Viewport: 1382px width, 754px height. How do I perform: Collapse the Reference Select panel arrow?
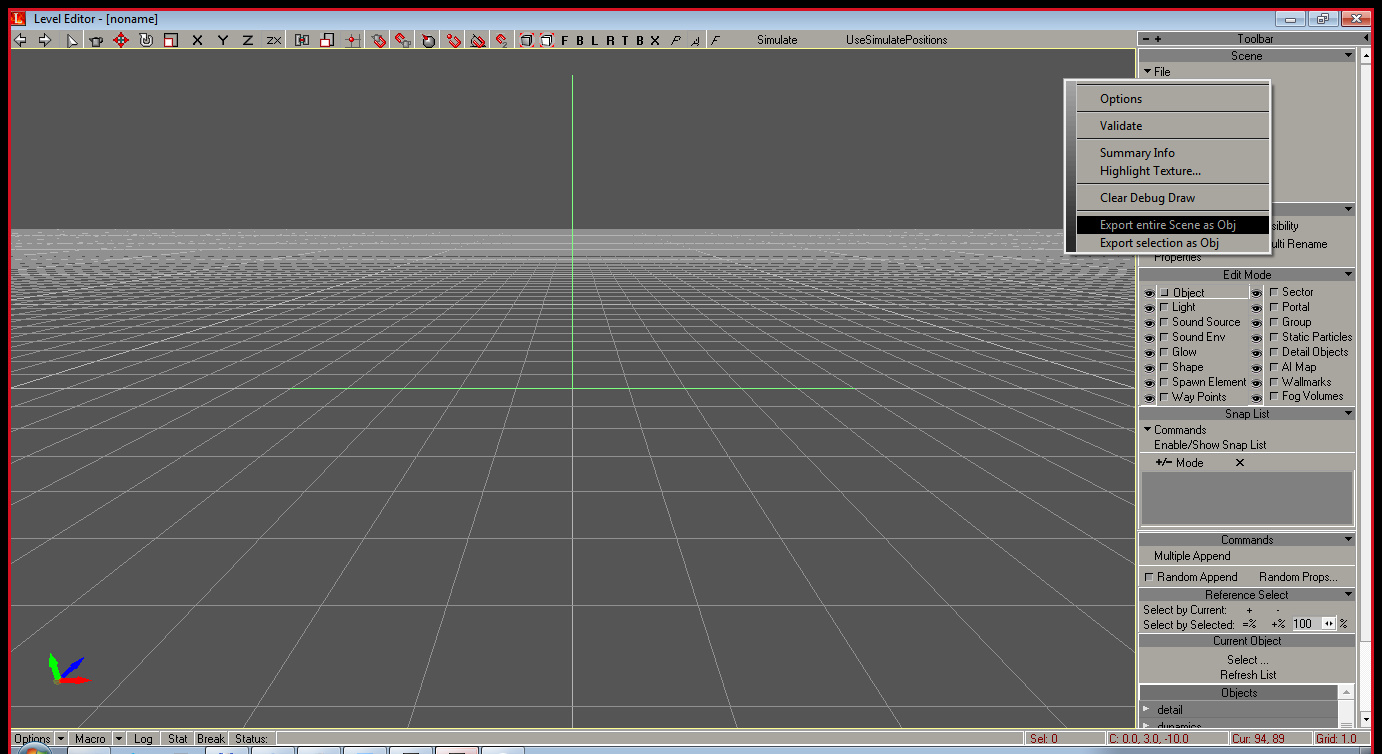point(1348,595)
